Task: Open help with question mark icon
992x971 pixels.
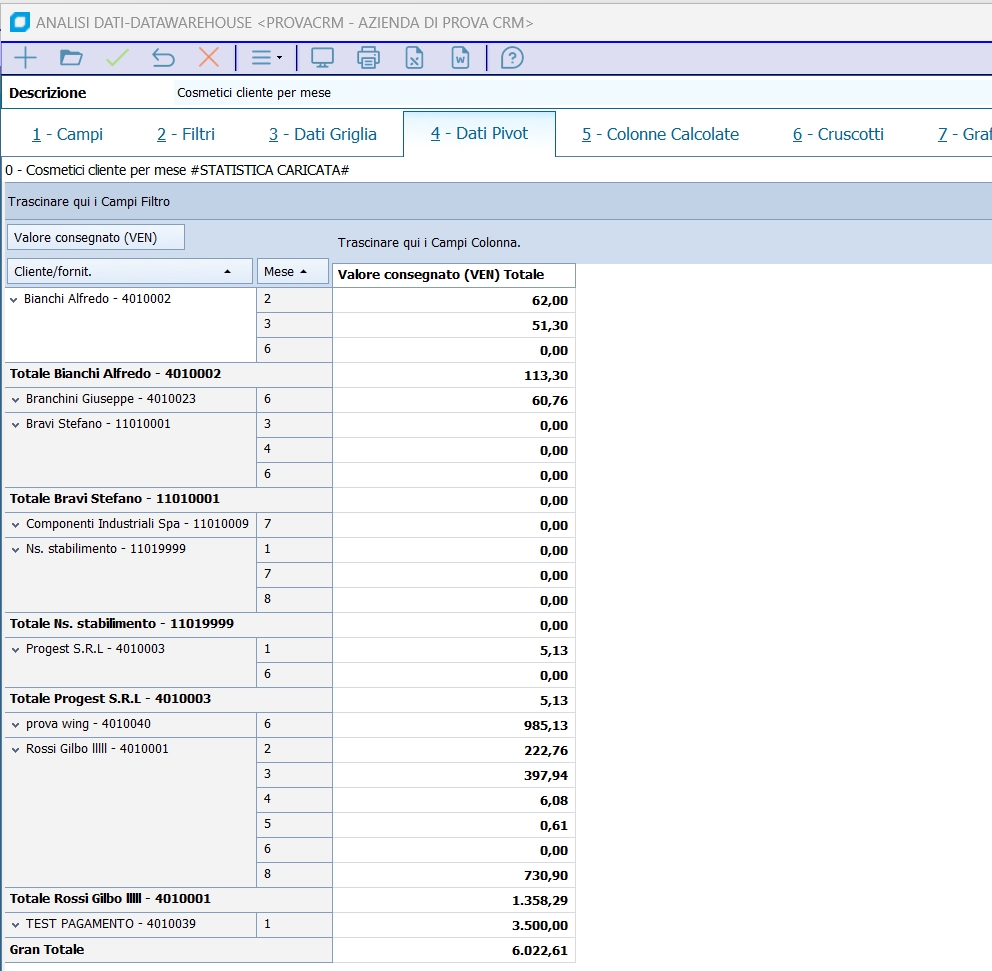Action: [x=512, y=58]
